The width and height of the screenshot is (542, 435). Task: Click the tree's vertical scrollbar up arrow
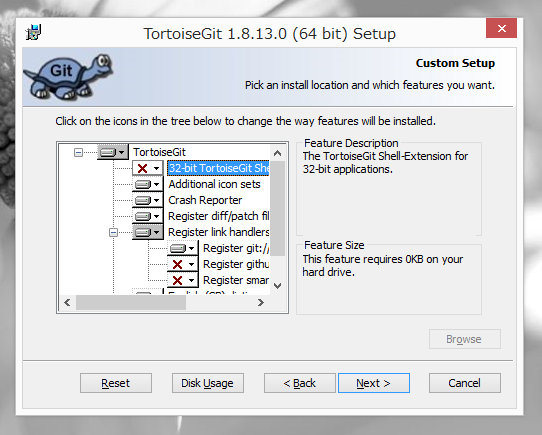click(x=277, y=153)
